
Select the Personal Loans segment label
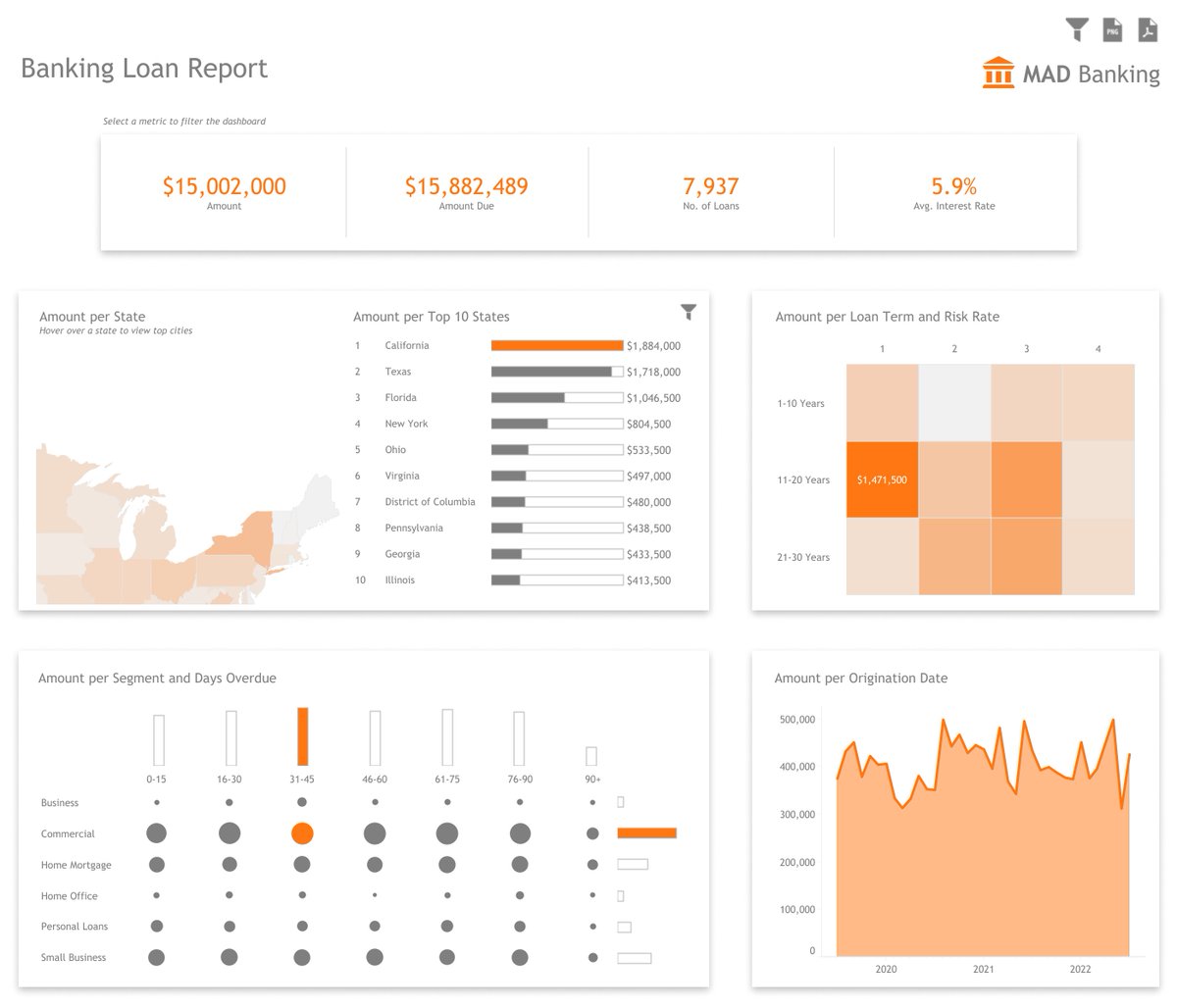[75, 927]
